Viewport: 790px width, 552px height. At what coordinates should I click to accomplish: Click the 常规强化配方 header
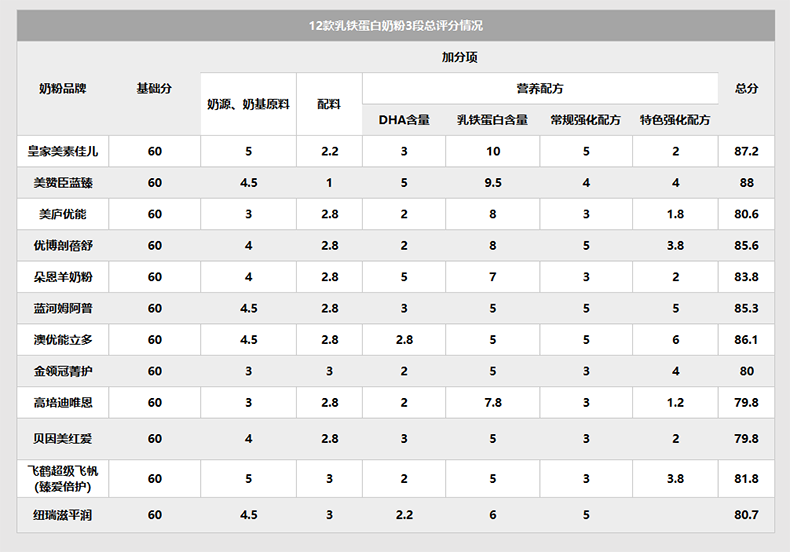click(585, 120)
